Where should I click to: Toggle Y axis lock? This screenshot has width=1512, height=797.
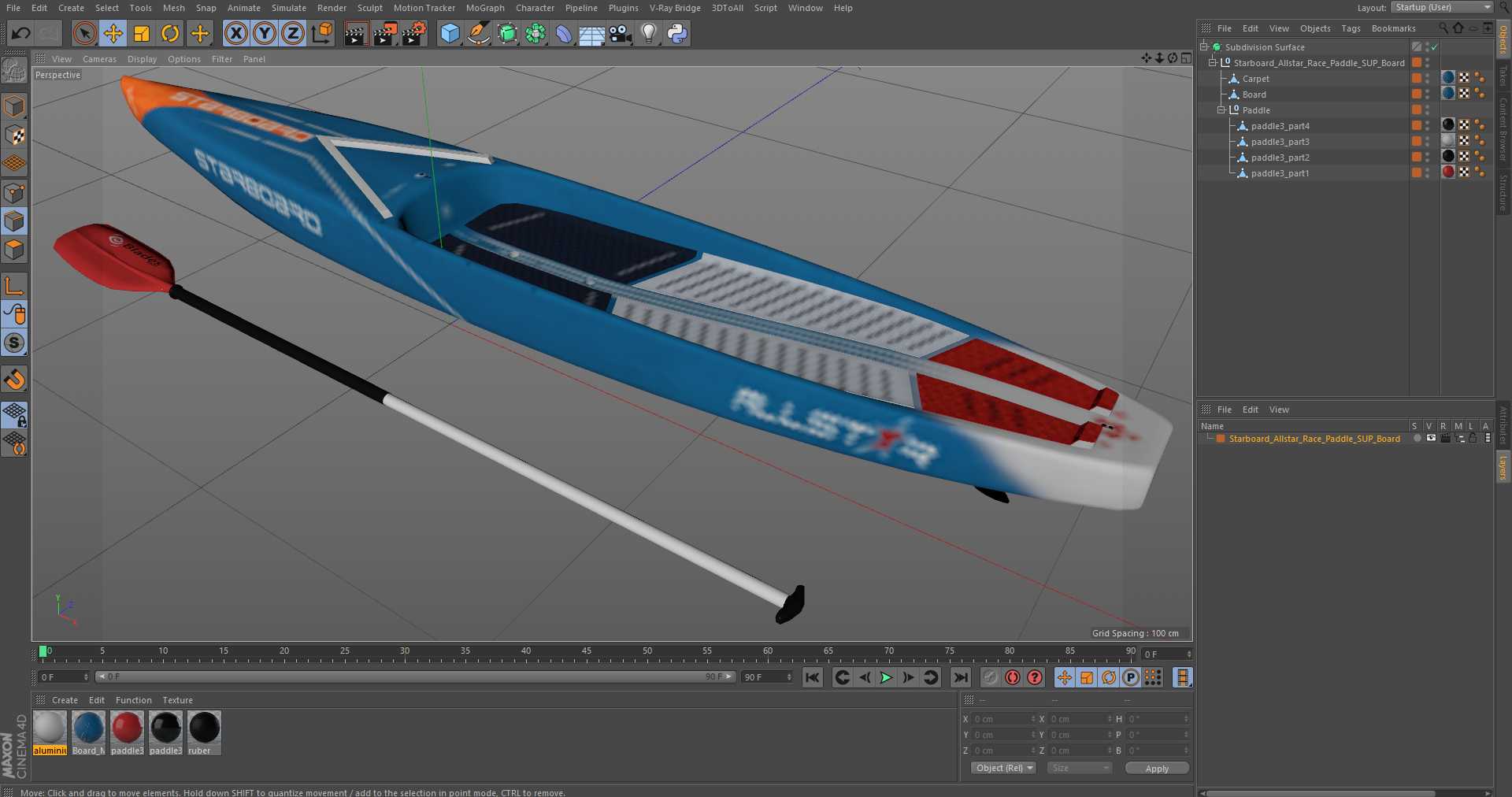click(265, 33)
